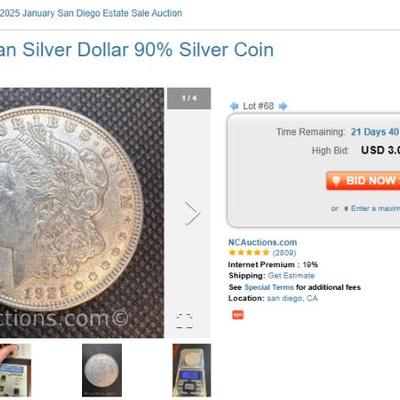Open the san diego, CA location link
The height and width of the screenshot is (400, 400).
(292, 298)
